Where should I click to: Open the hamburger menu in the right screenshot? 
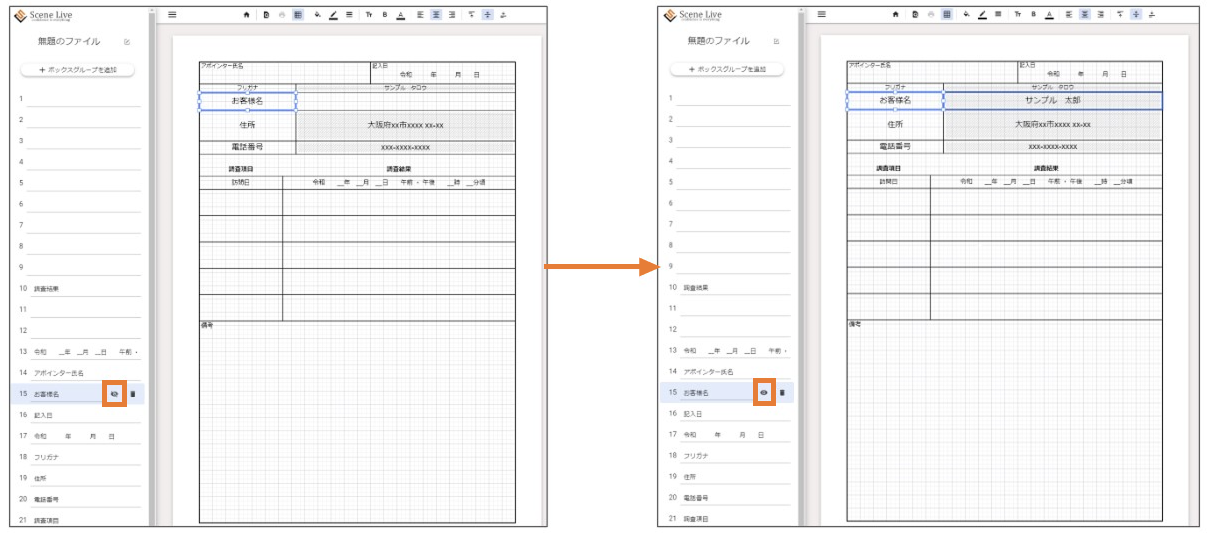tap(821, 15)
